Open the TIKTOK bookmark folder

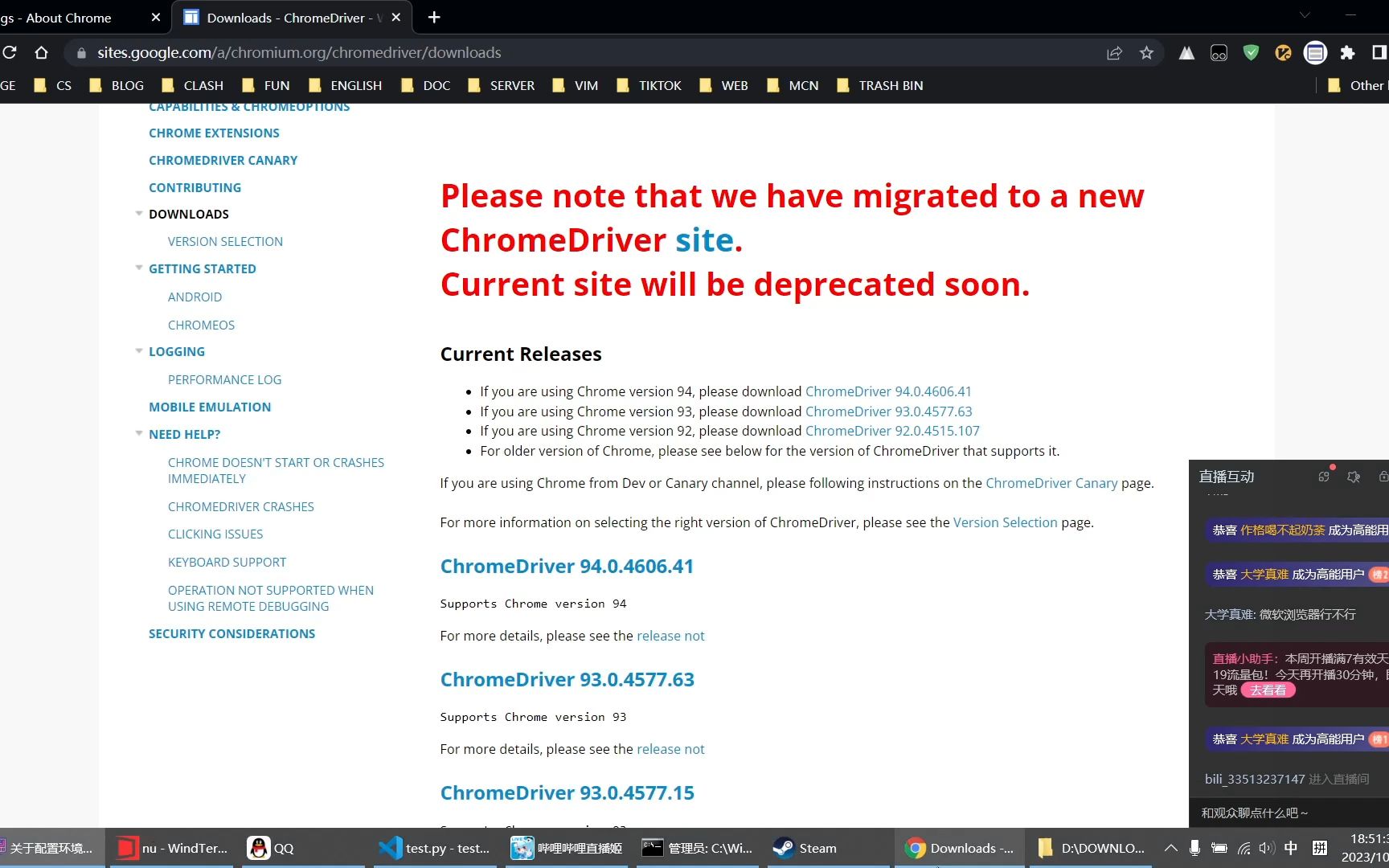(649, 85)
